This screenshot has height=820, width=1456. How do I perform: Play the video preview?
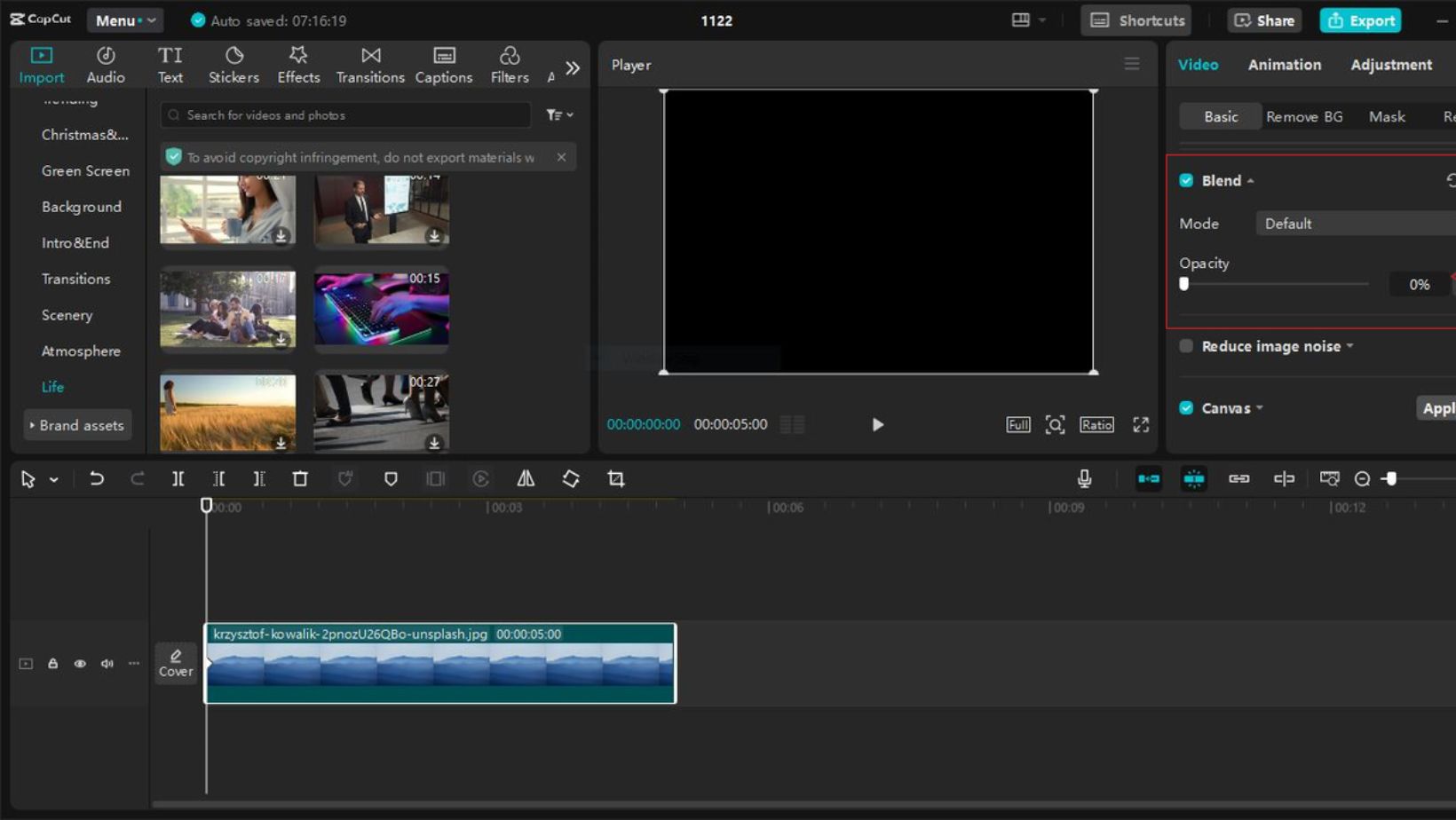coord(877,424)
